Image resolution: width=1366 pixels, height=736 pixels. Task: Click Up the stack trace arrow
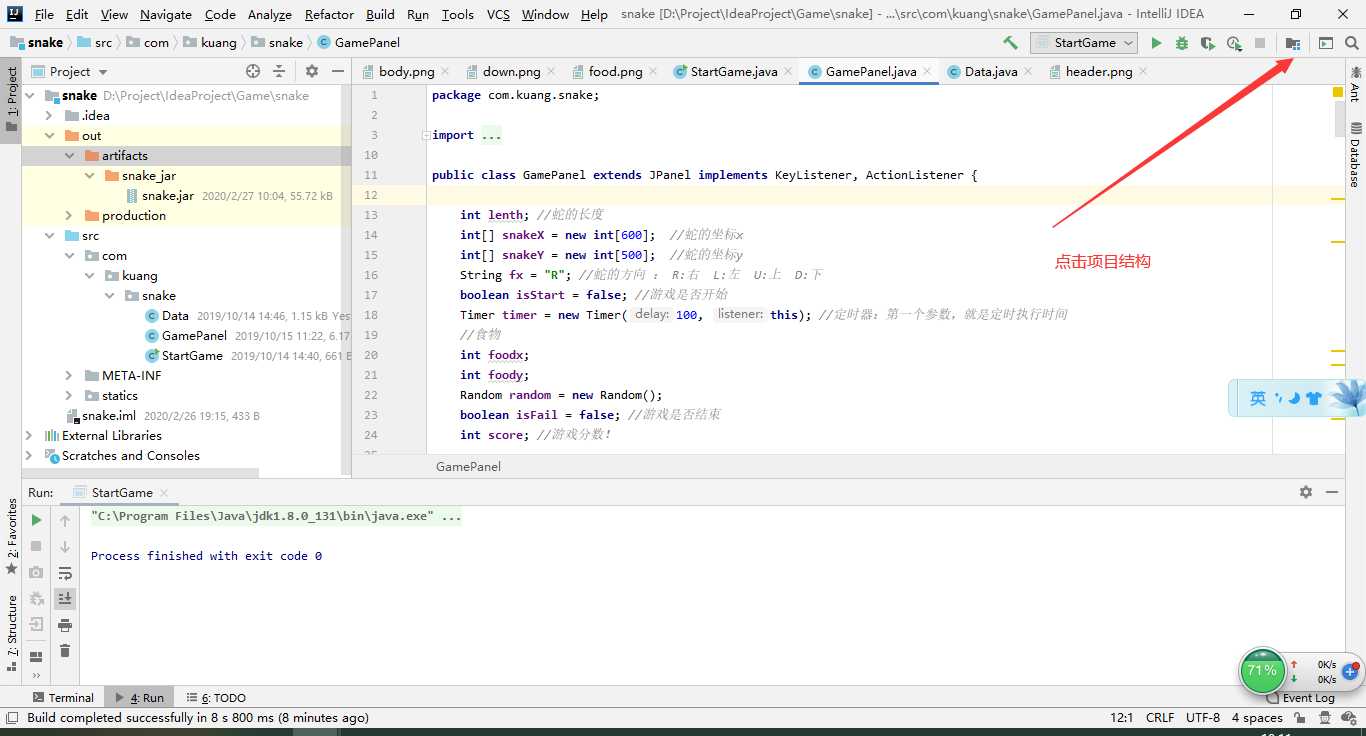(x=65, y=520)
